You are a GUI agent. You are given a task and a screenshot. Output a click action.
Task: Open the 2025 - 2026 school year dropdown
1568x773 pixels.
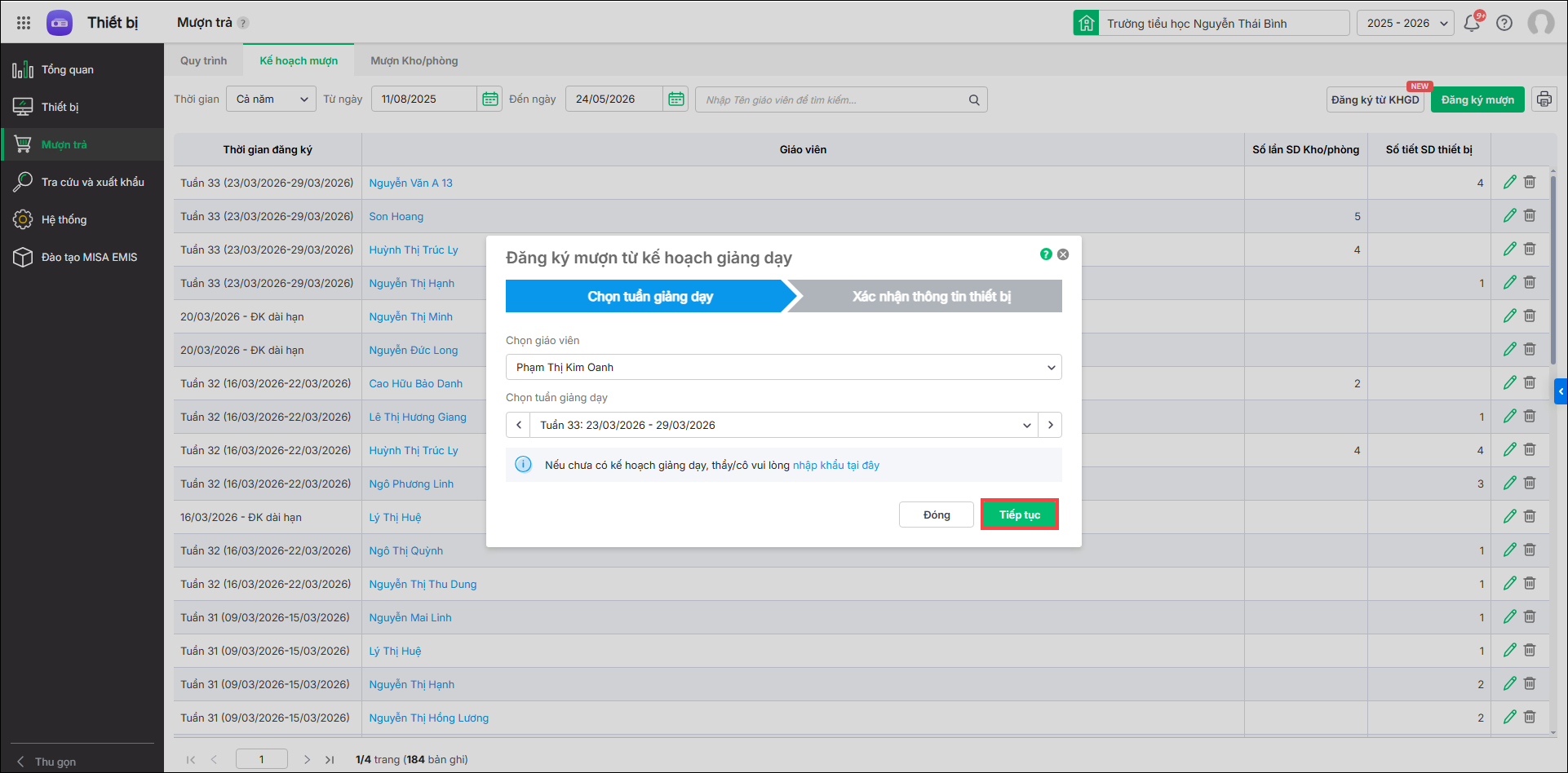point(1405,23)
